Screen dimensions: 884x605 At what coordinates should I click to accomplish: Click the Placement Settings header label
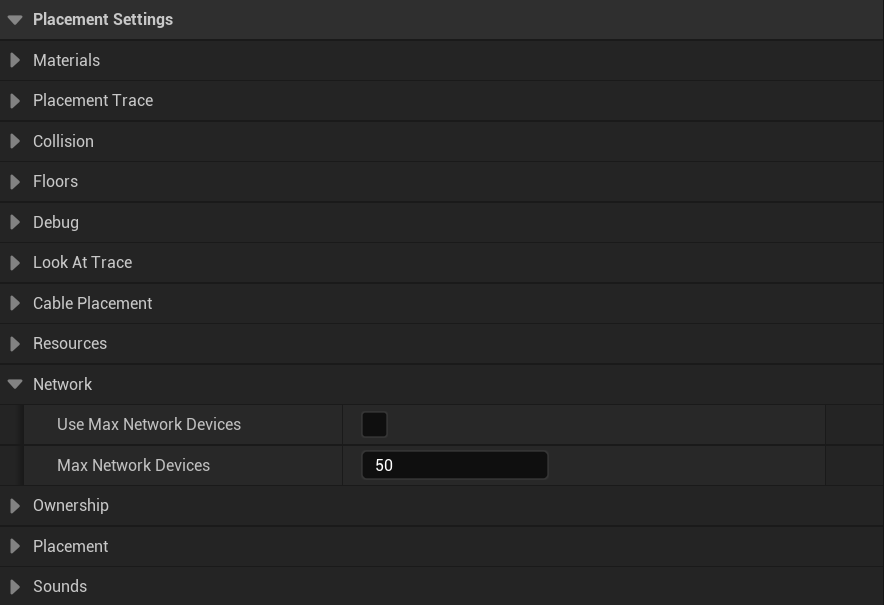(103, 20)
